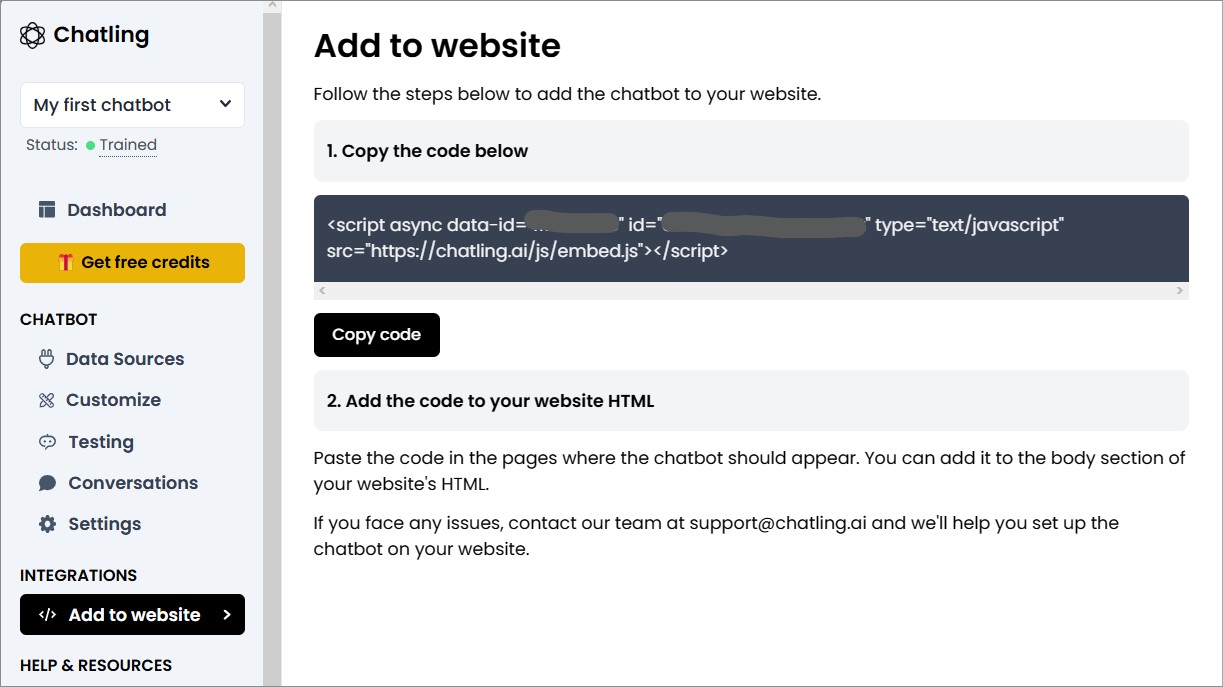
Task: Click the Conversations speech bubble icon
Action: [47, 483]
